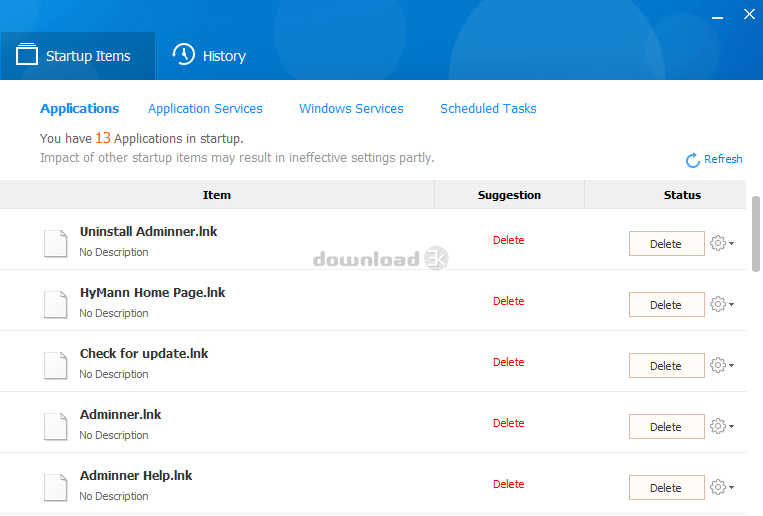Switch to Windows Services list

click(x=351, y=109)
